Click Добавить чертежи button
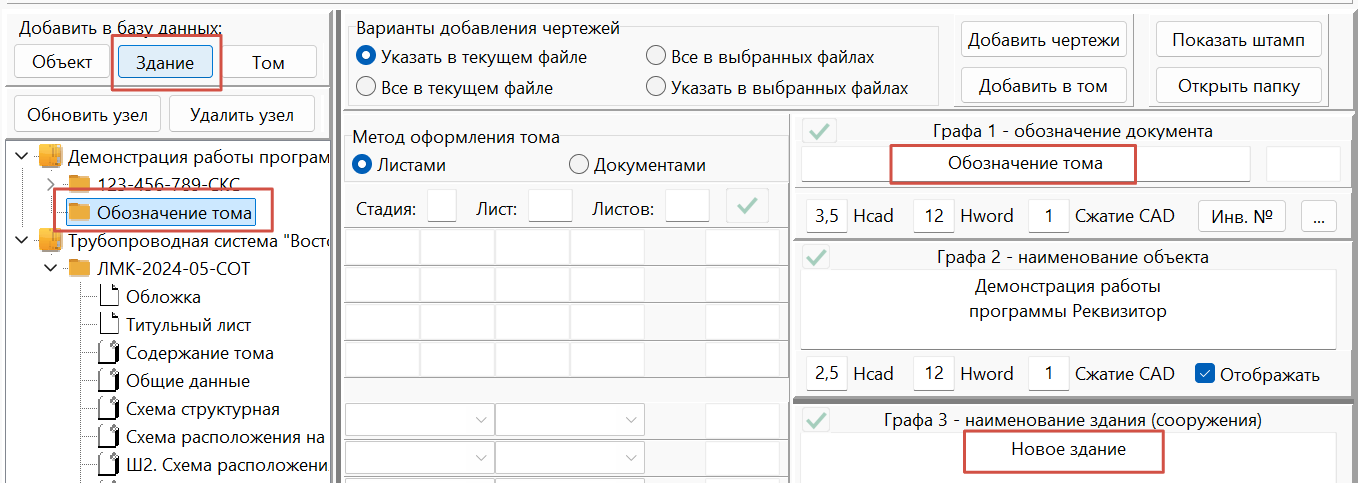The image size is (1358, 483). pyautogui.click(x=1044, y=40)
